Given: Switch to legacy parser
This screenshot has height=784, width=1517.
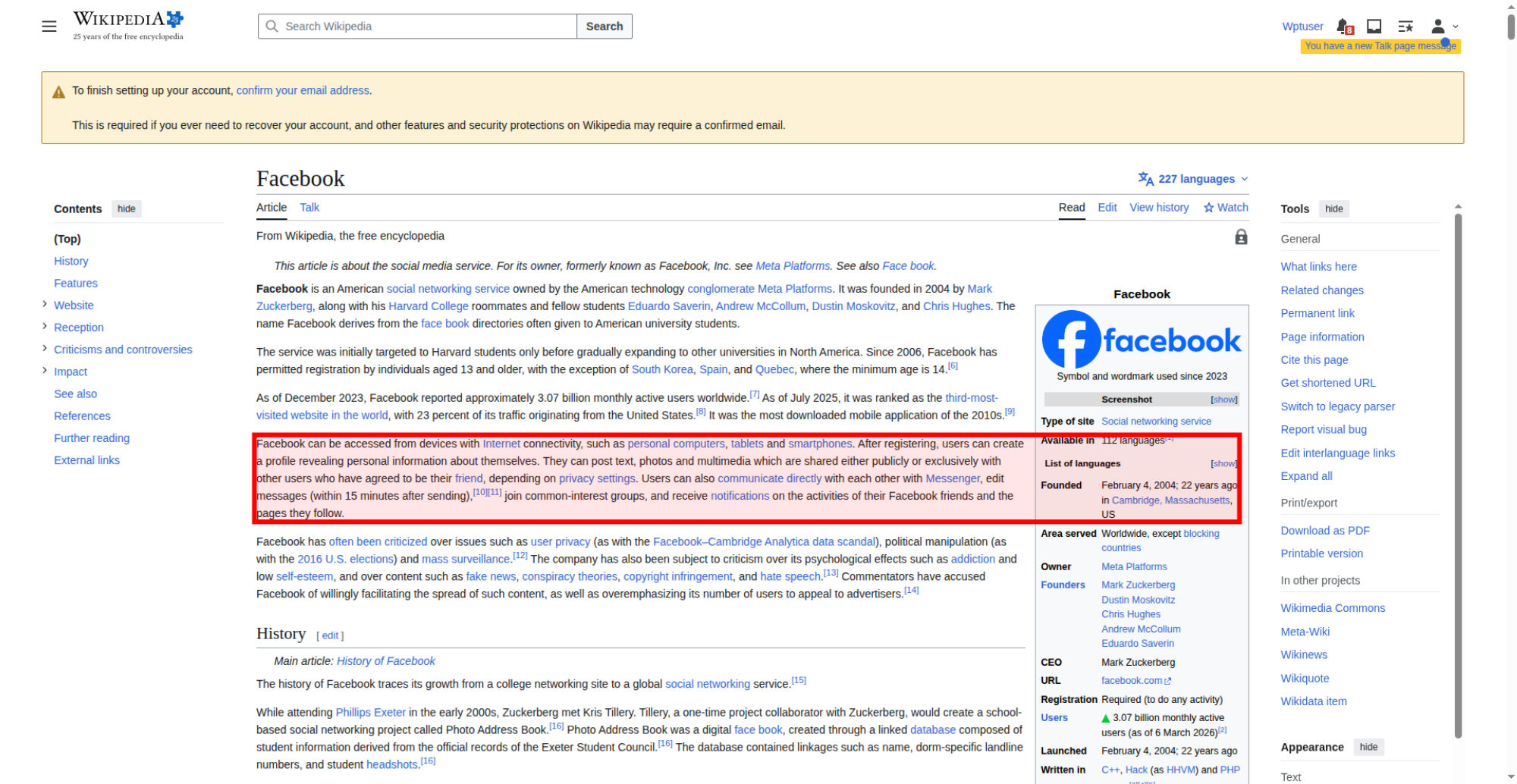Looking at the screenshot, I should coord(1338,406).
